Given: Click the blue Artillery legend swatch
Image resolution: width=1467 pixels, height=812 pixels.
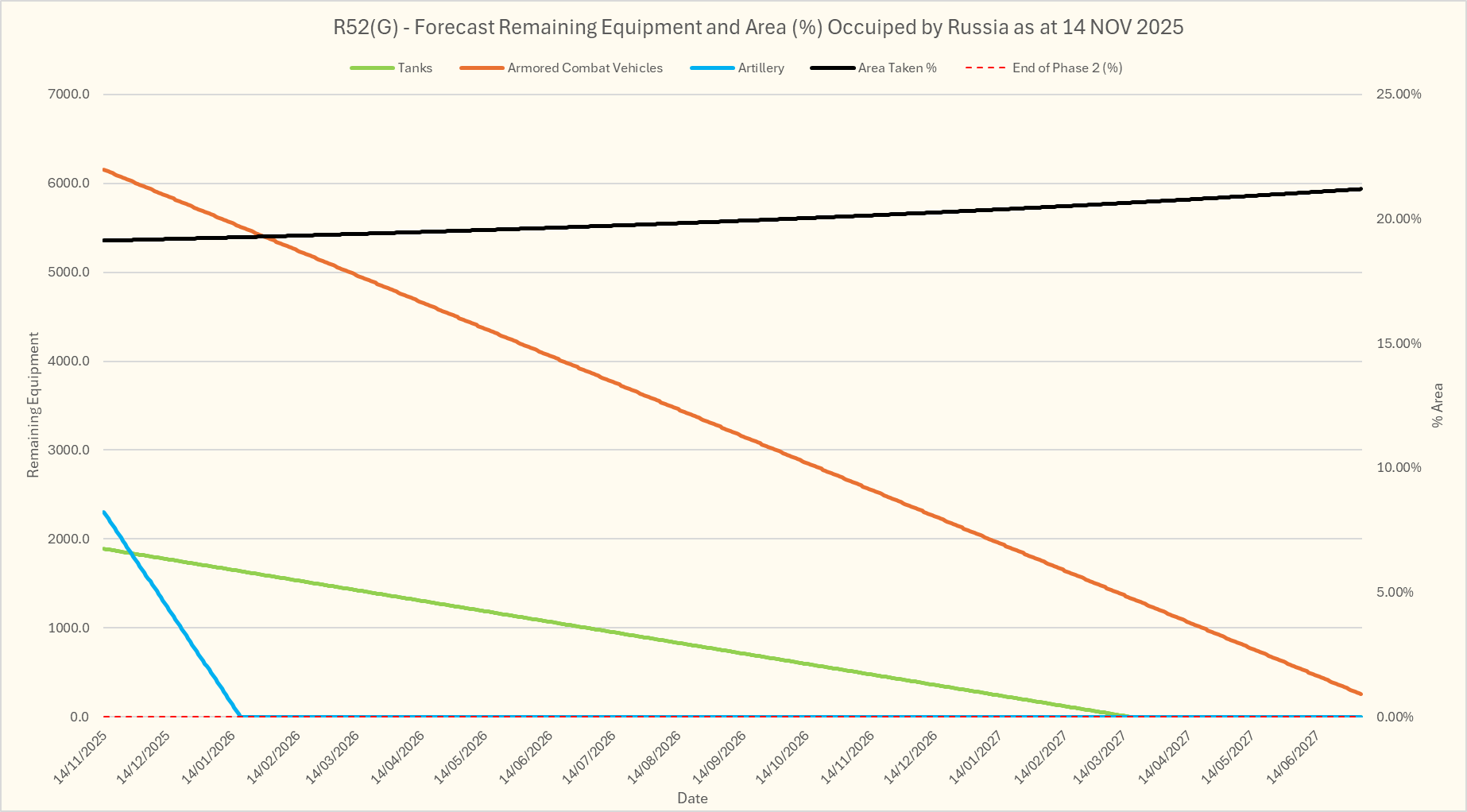Looking at the screenshot, I should pyautogui.click(x=712, y=68).
